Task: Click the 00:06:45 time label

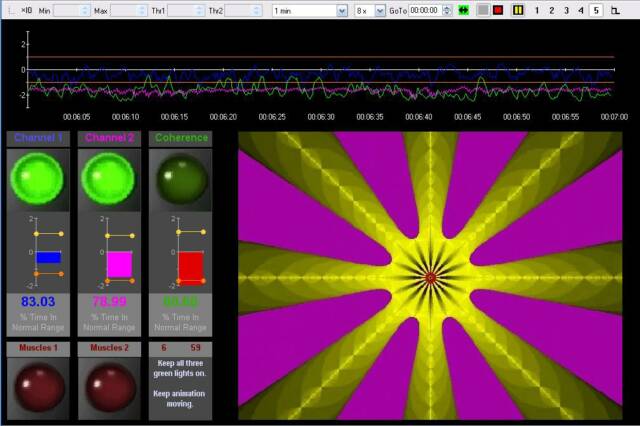Action: tap(467, 117)
